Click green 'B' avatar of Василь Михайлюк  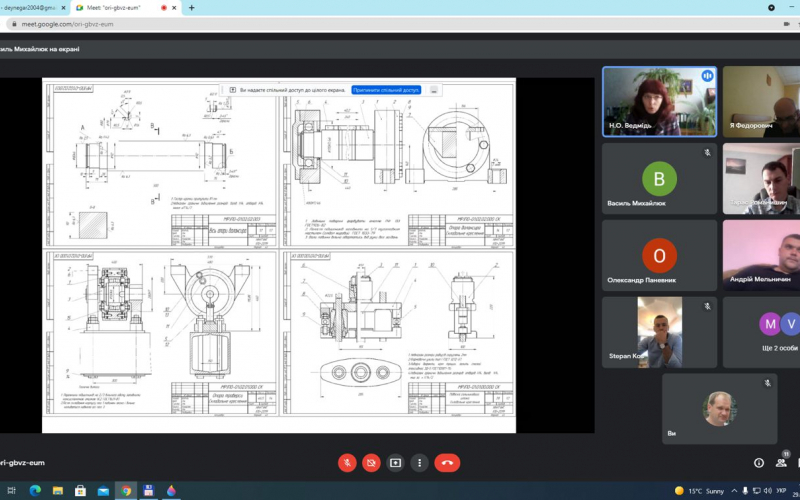659,179
